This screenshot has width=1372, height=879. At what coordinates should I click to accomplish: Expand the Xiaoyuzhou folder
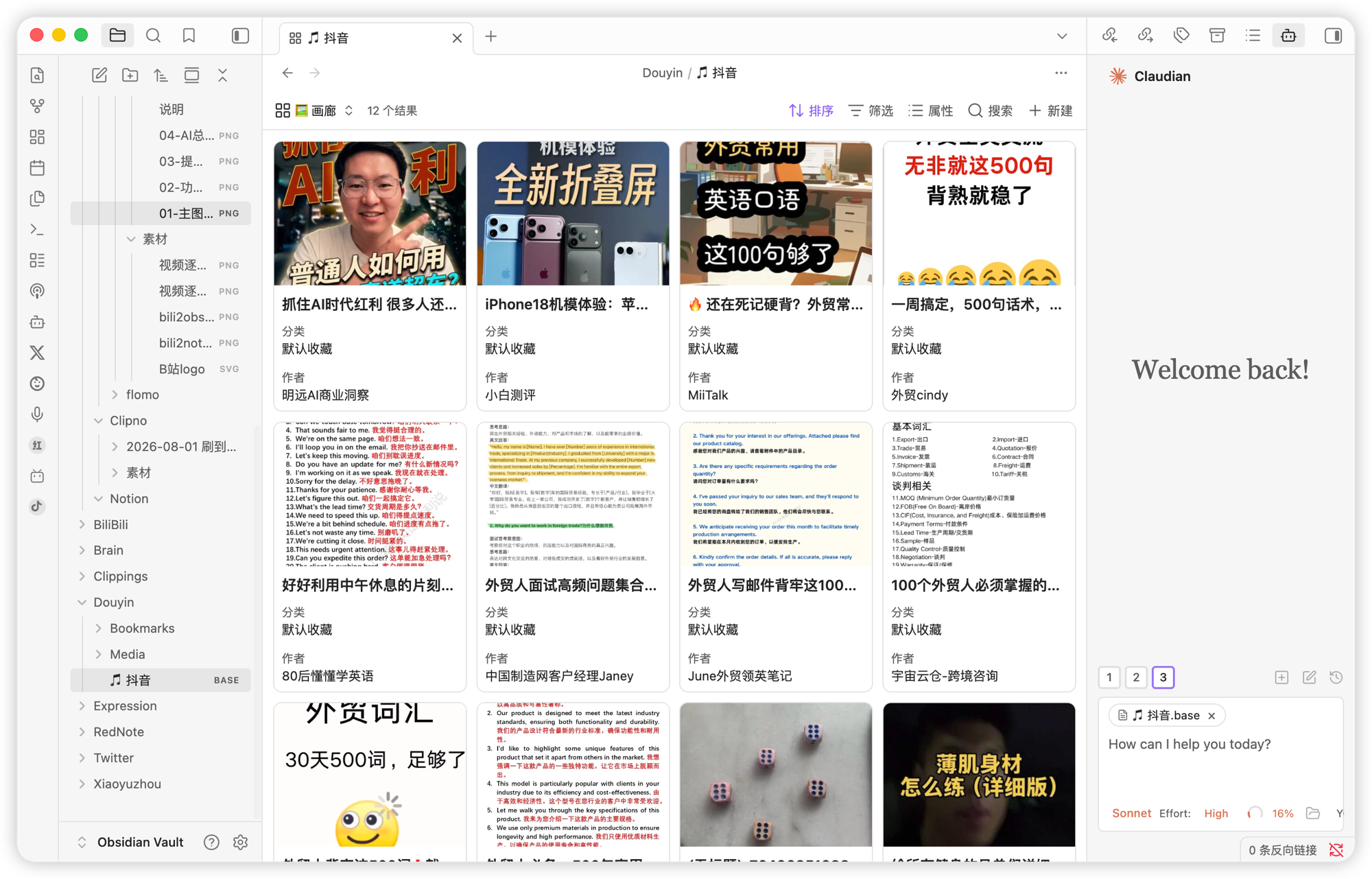coord(82,784)
